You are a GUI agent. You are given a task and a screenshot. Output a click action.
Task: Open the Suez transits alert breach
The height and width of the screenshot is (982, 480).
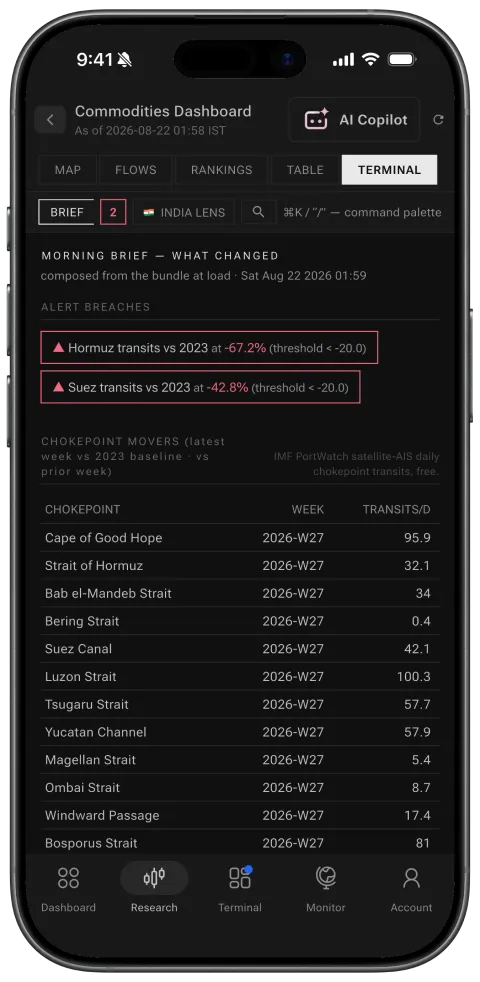pyautogui.click(x=201, y=387)
